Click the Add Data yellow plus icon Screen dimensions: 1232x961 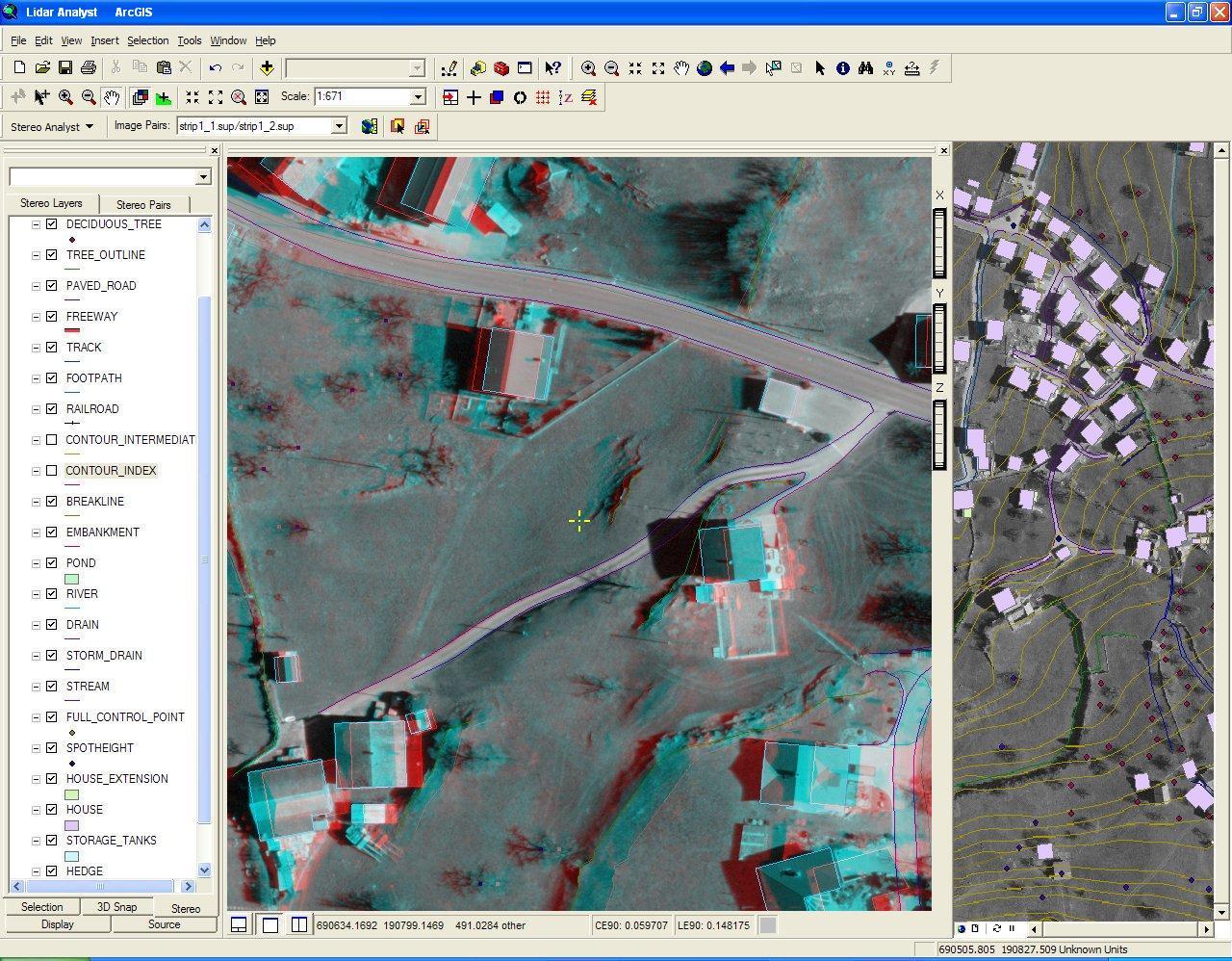coord(267,67)
